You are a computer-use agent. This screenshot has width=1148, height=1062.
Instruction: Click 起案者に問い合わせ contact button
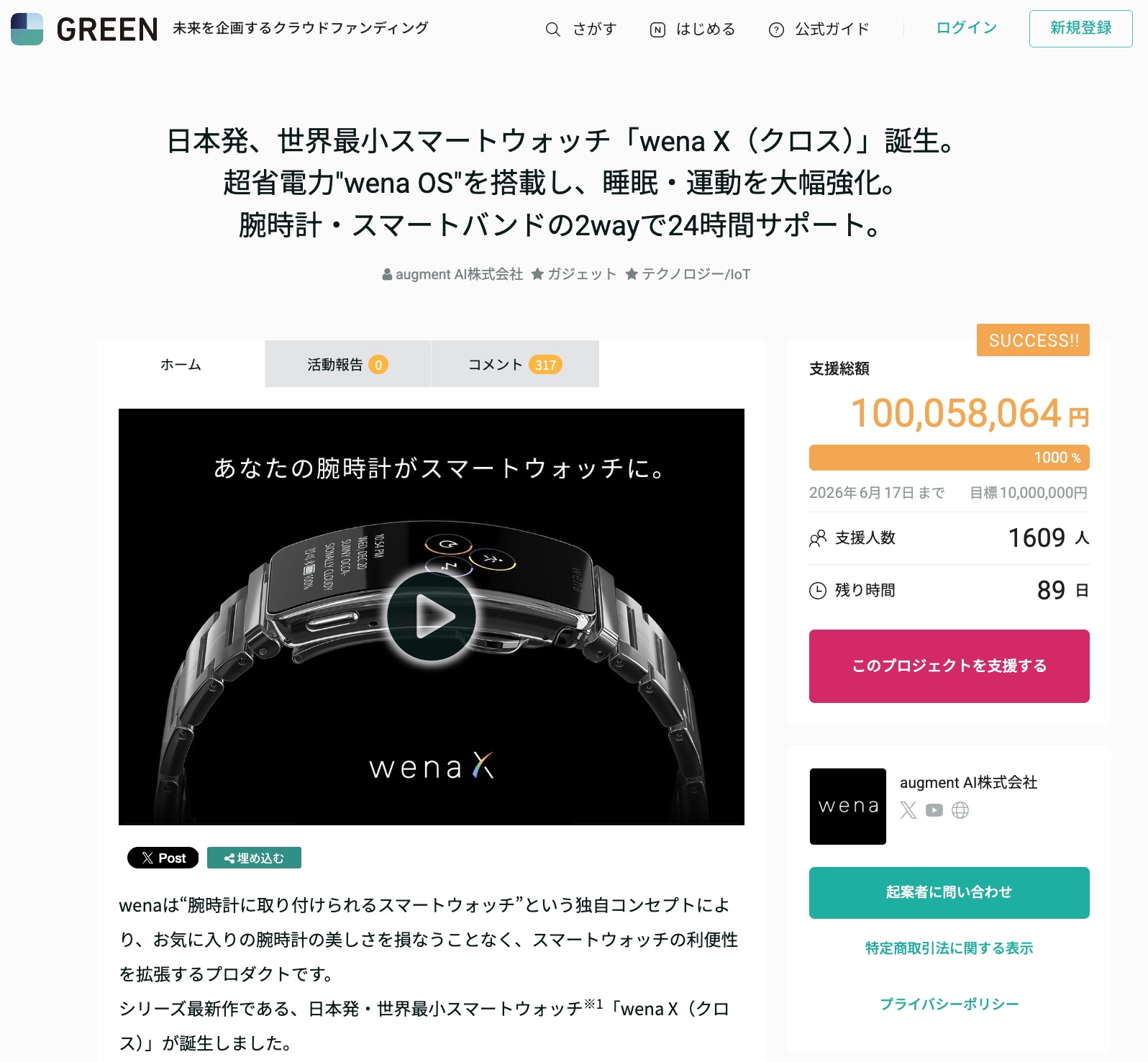[949, 893]
